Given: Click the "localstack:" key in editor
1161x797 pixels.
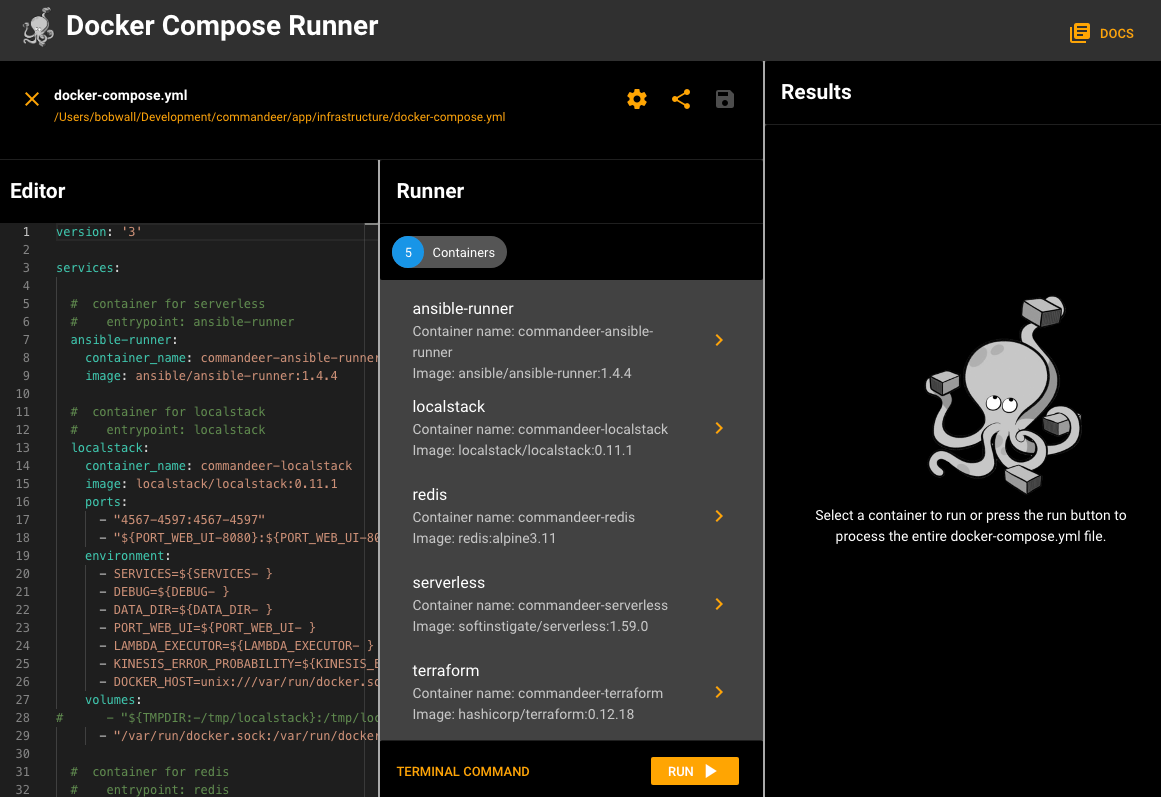Looking at the screenshot, I should pyautogui.click(x=110, y=448).
